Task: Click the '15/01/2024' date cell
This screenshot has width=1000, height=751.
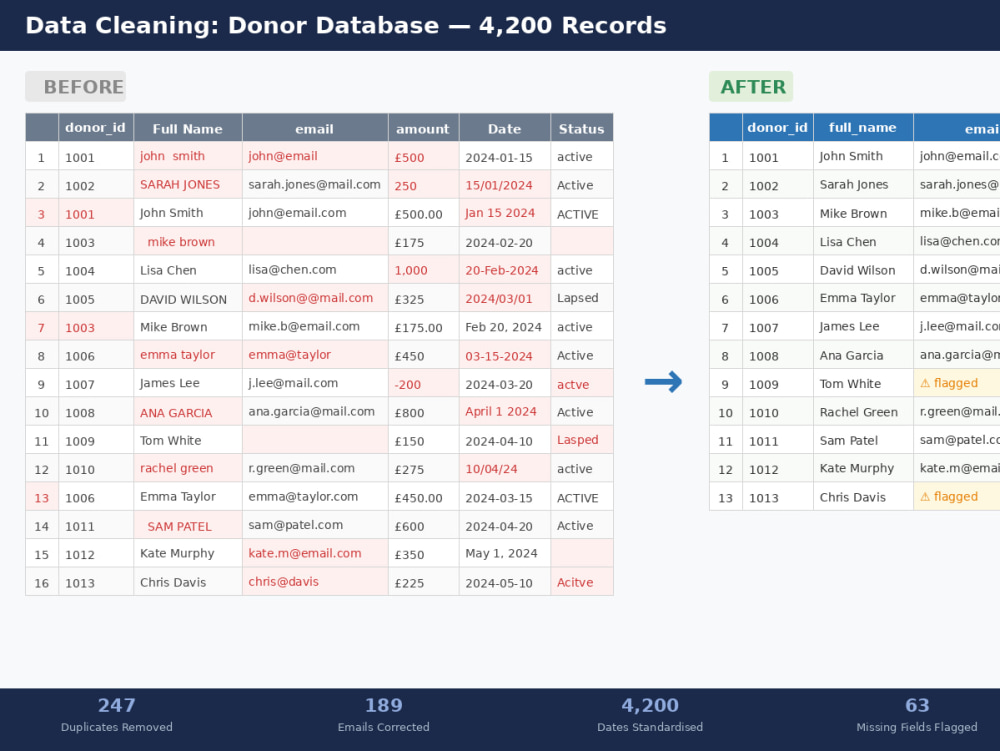Action: click(x=504, y=185)
